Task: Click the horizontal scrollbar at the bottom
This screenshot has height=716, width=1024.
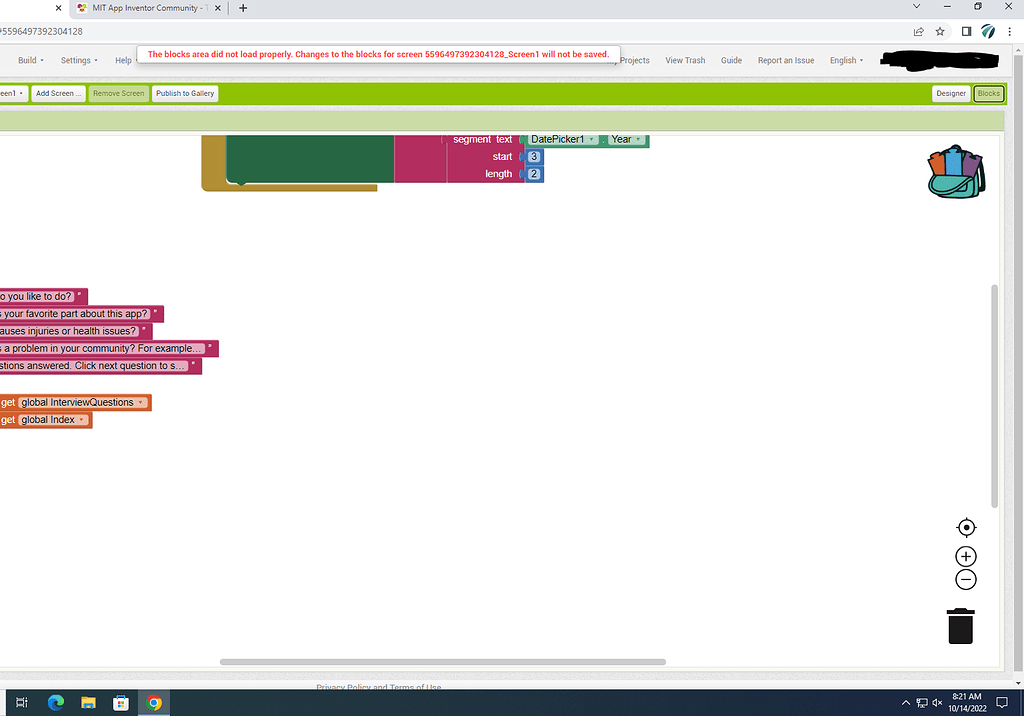Action: 443,661
